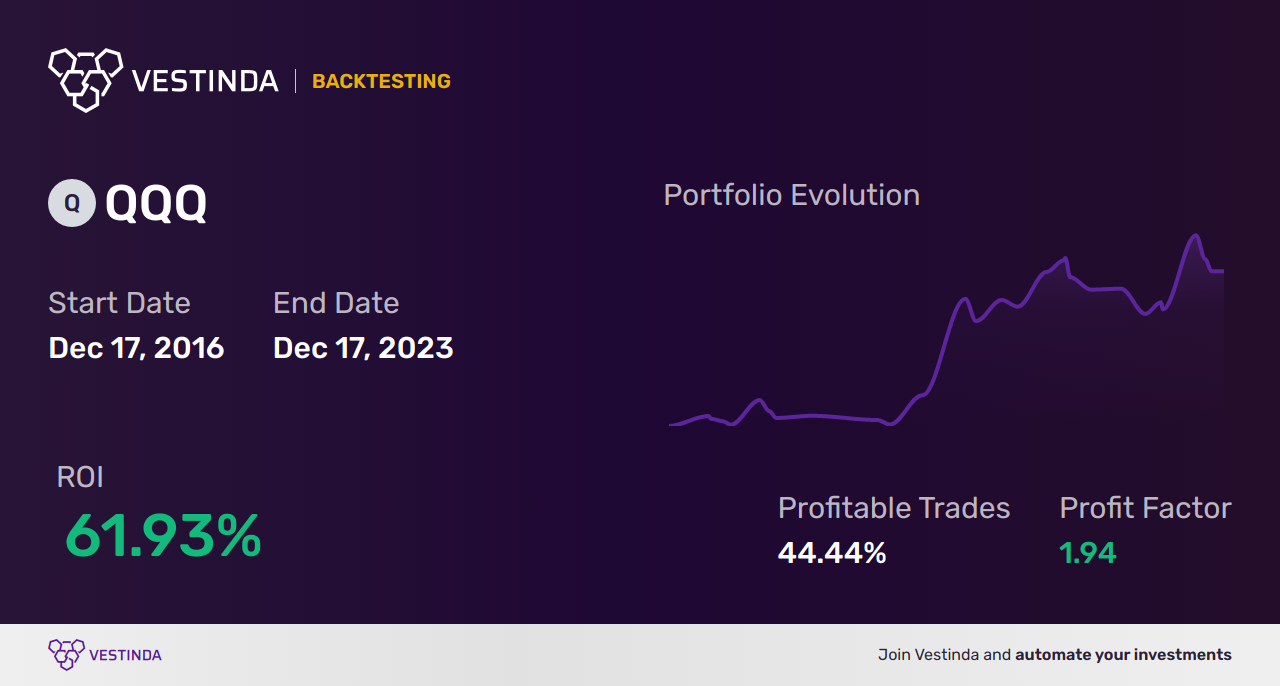The height and width of the screenshot is (686, 1280).
Task: Click "automate your investments" footer link
Action: [1123, 655]
